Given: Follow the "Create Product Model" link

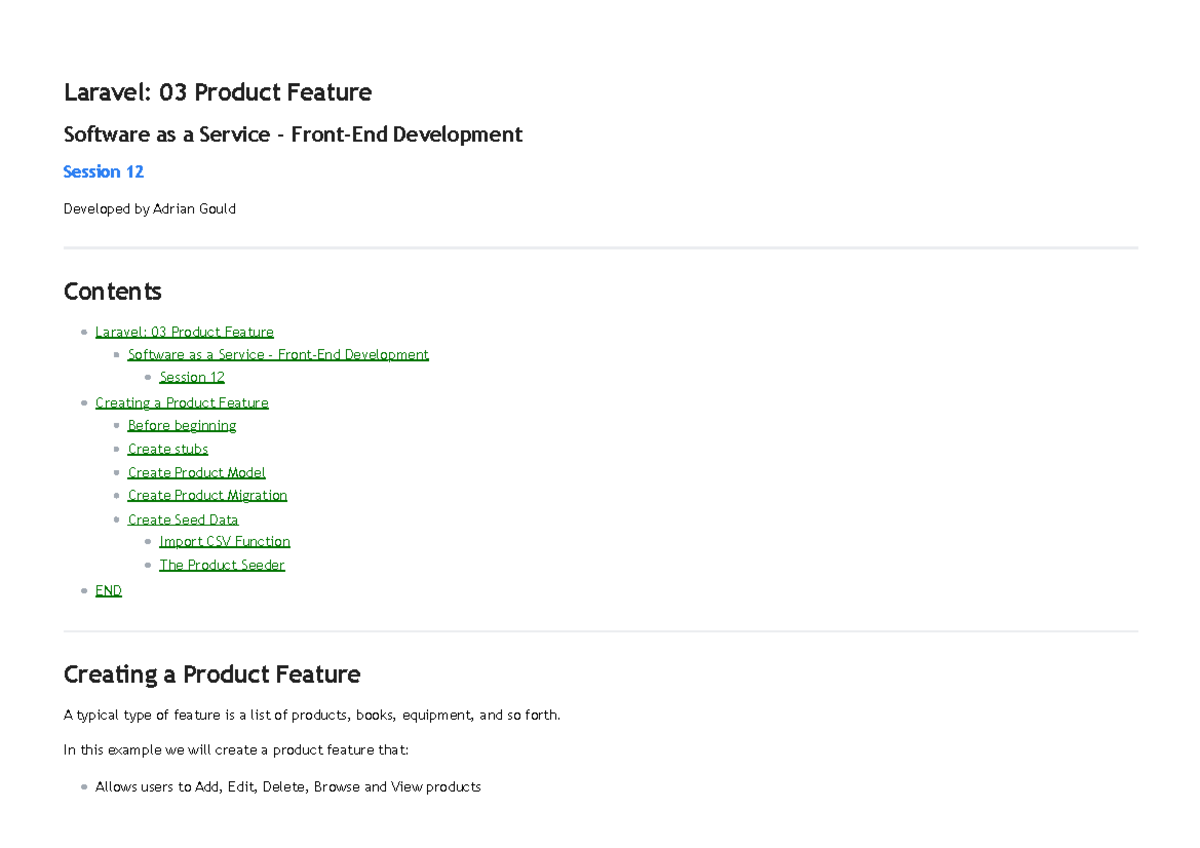Looking at the screenshot, I should pyautogui.click(x=196, y=471).
